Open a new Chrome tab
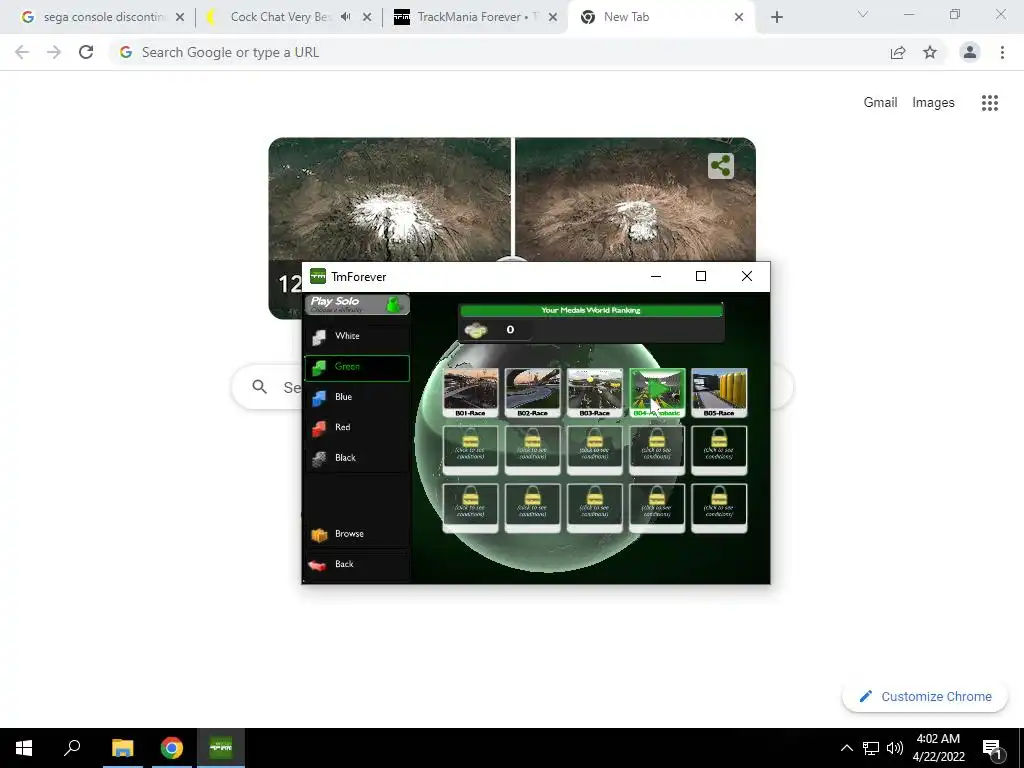 pyautogui.click(x=776, y=17)
